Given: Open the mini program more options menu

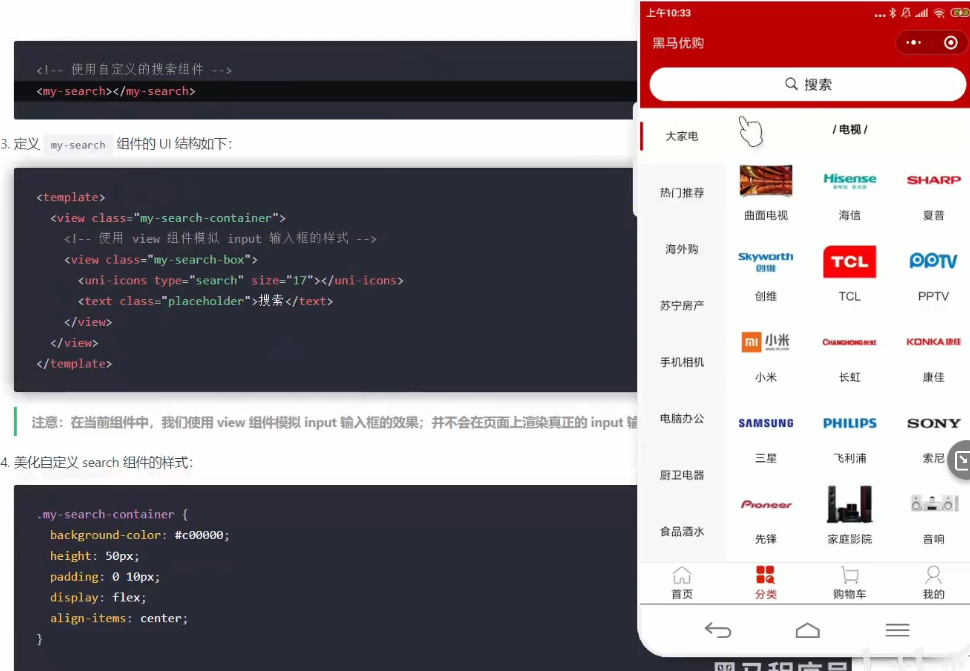Looking at the screenshot, I should 914,43.
